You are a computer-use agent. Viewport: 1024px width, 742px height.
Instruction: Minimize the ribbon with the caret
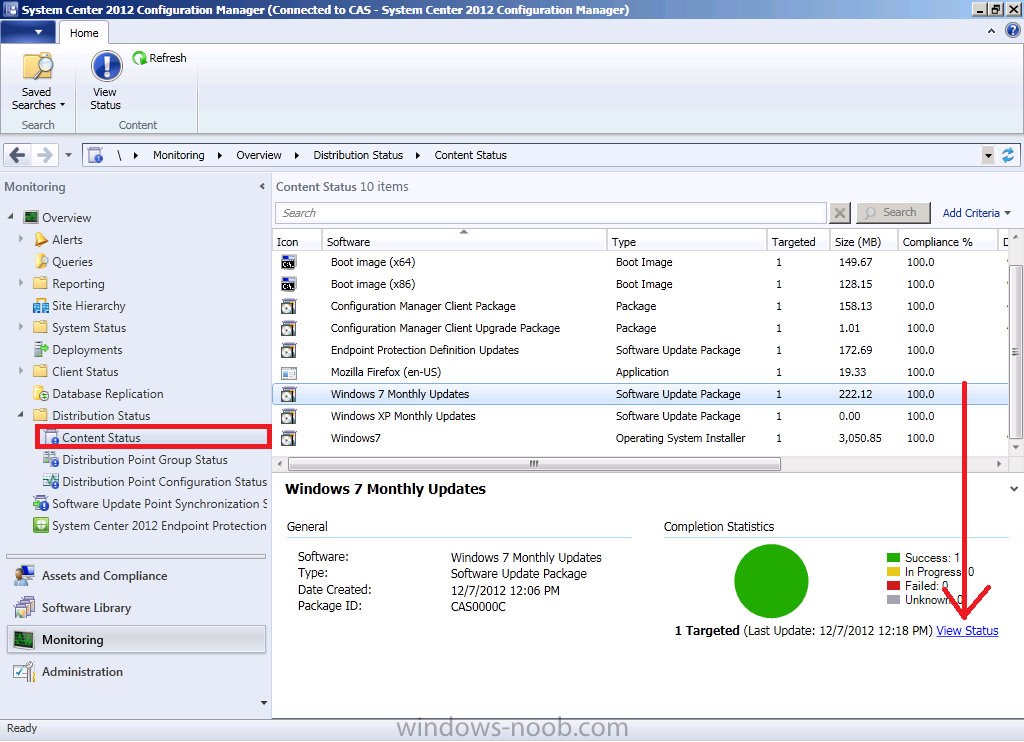tap(991, 31)
